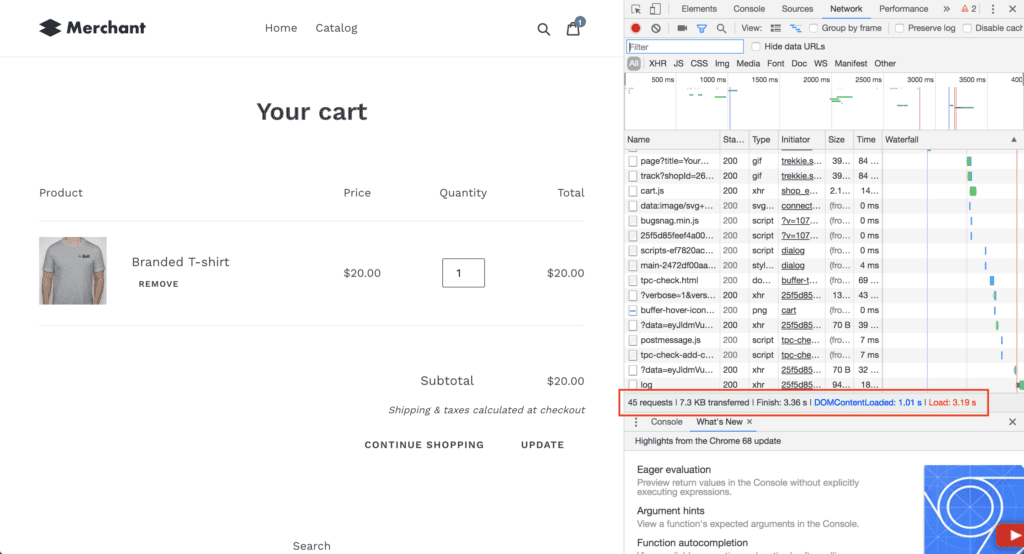Open the shopping cart bag icon

coord(573,28)
